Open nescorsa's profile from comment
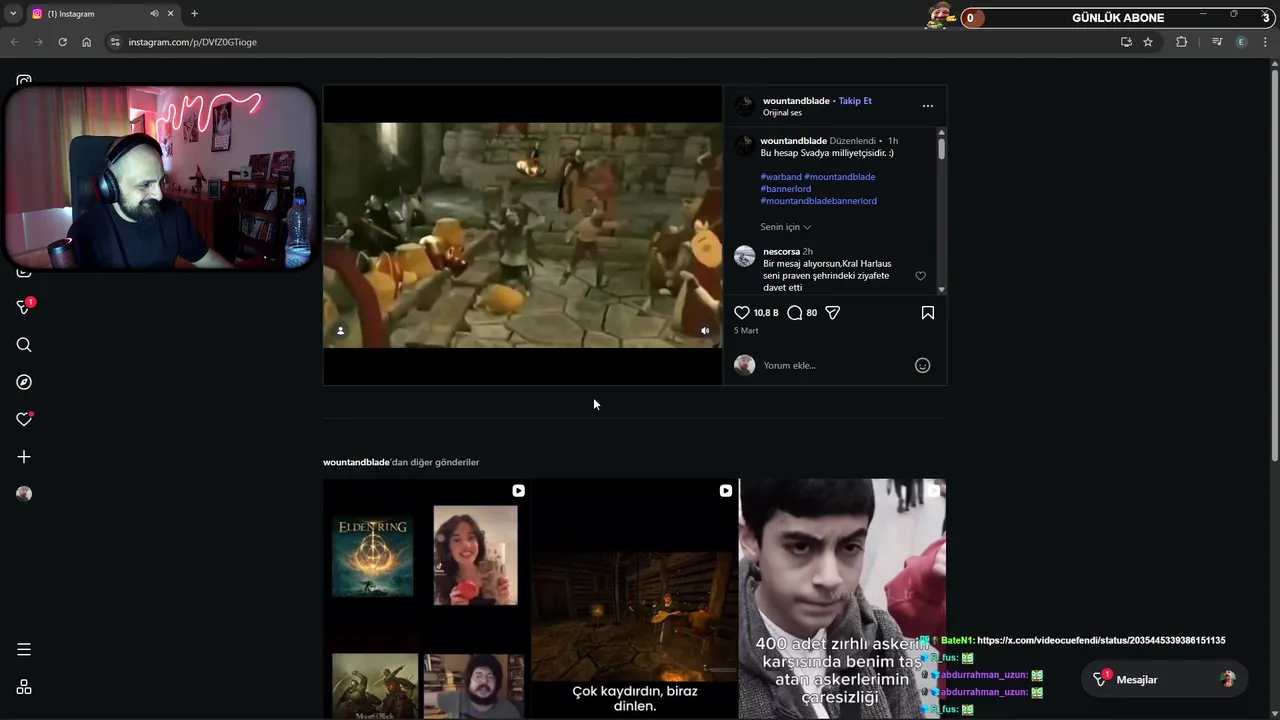The image size is (1280, 720). [x=781, y=252]
